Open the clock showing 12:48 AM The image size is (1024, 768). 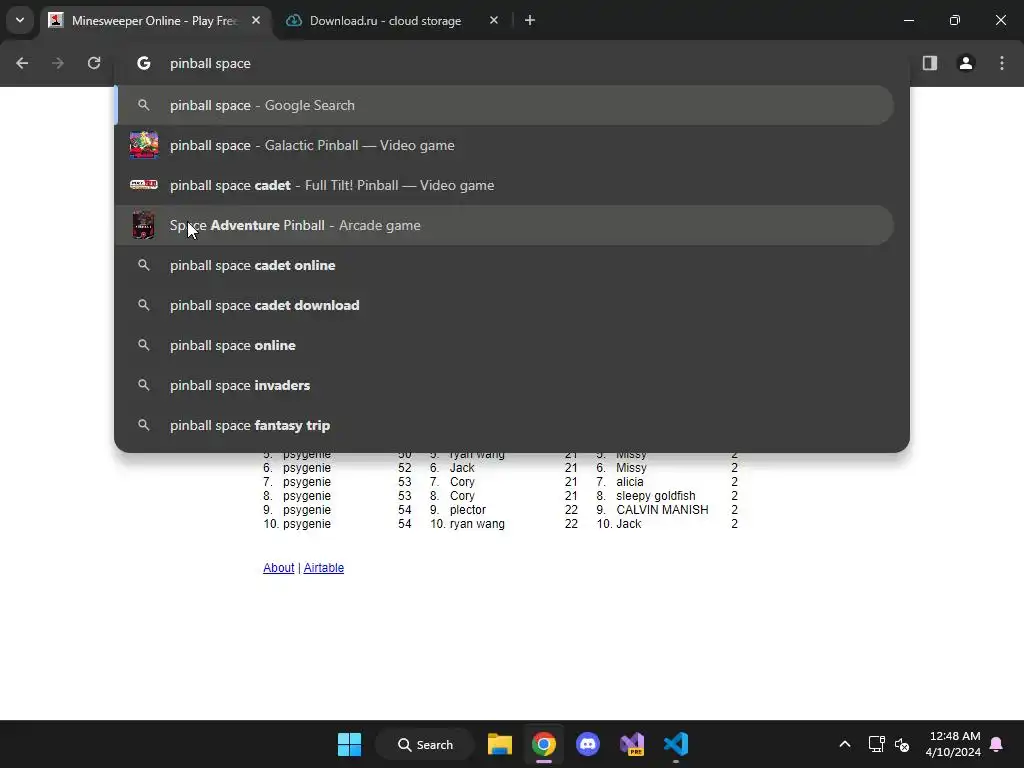click(953, 744)
